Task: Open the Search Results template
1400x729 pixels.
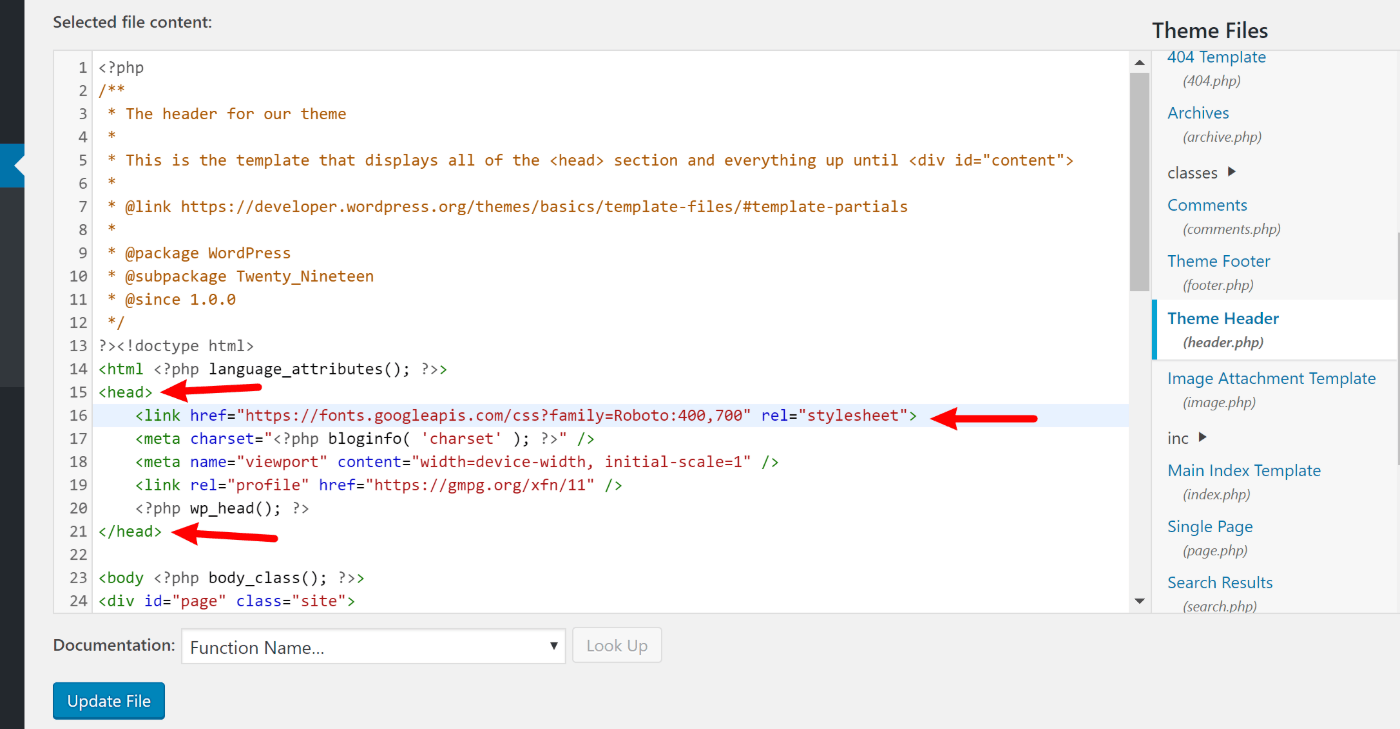Action: tap(1220, 582)
